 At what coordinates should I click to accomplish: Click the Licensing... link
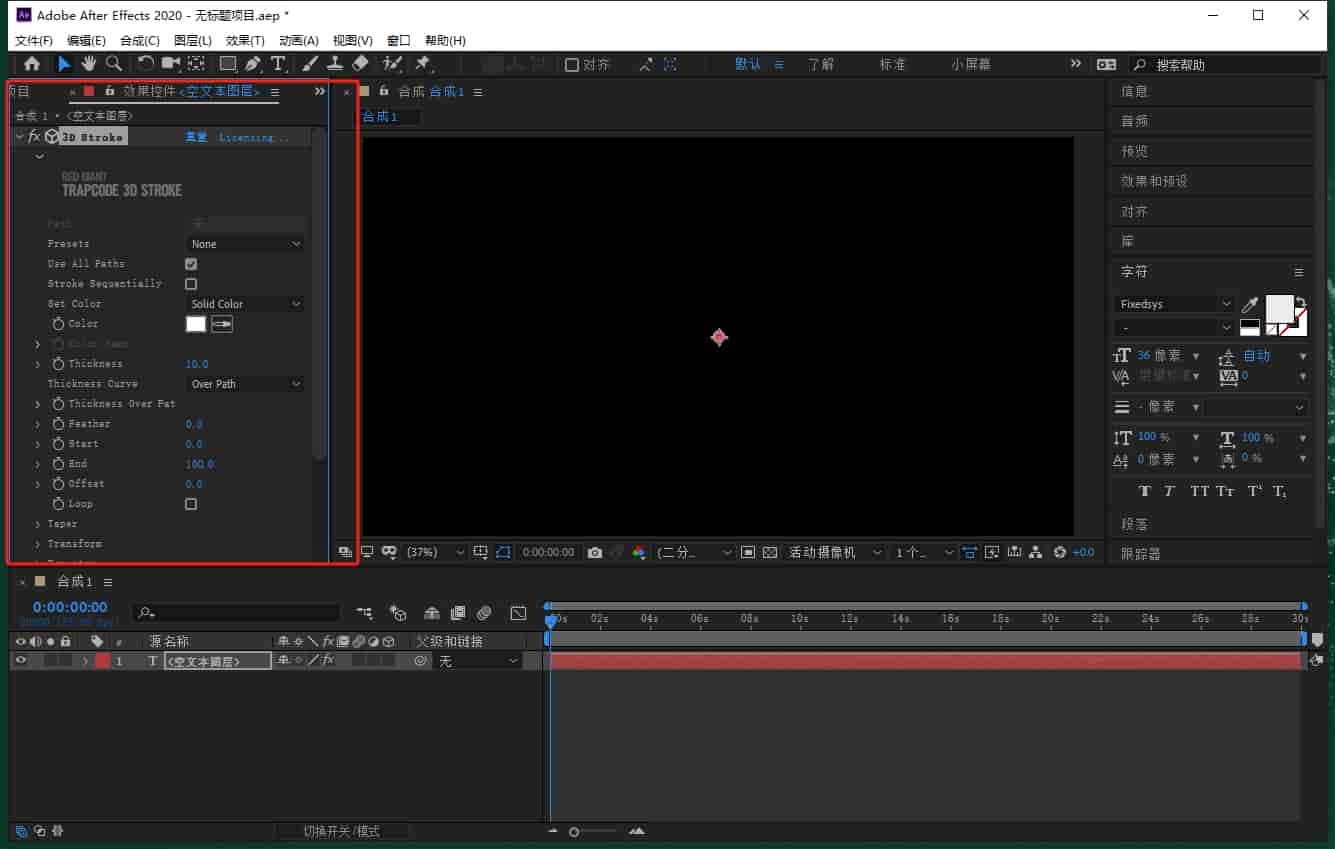254,137
